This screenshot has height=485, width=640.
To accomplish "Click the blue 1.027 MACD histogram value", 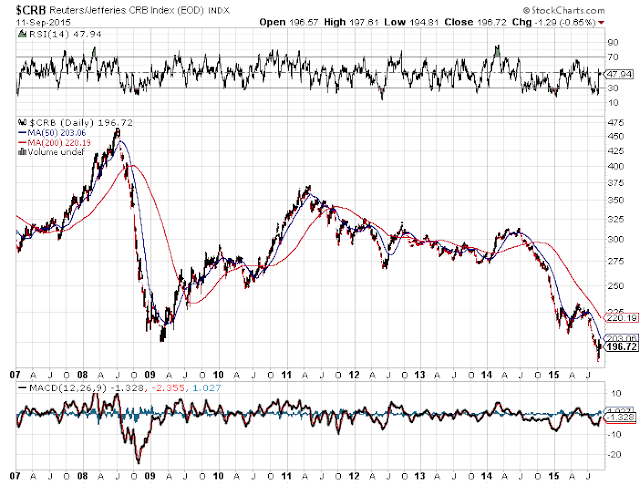I will point(206,387).
